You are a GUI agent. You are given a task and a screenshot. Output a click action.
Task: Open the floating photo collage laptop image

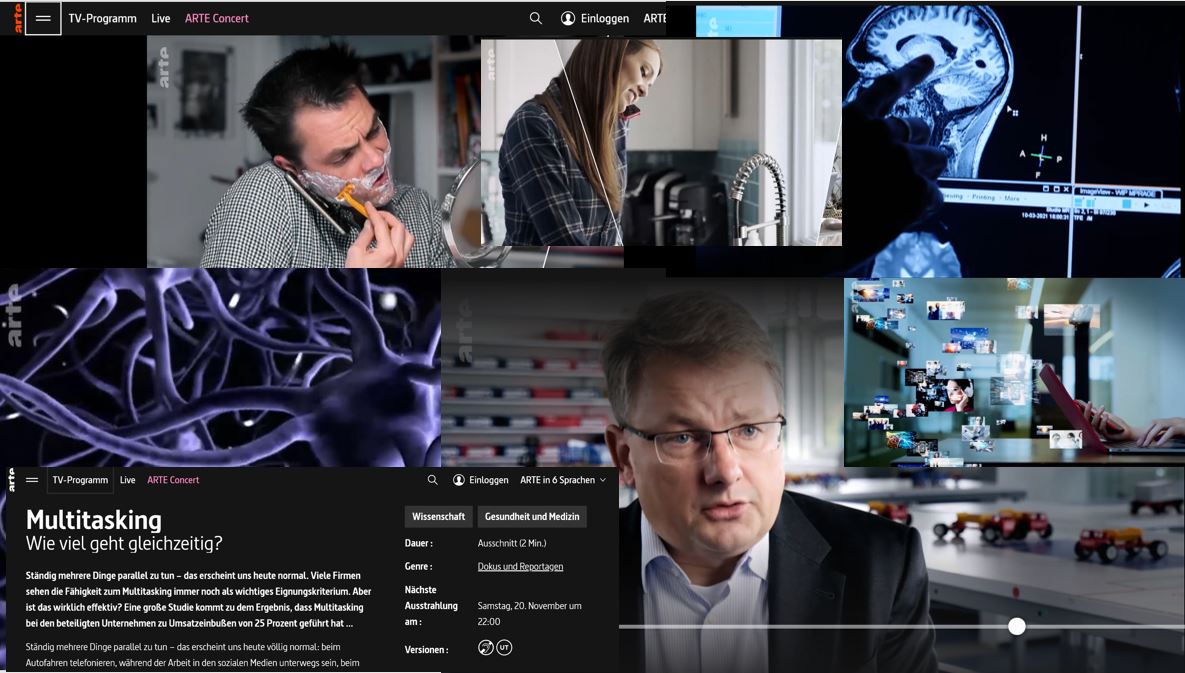click(x=1014, y=372)
